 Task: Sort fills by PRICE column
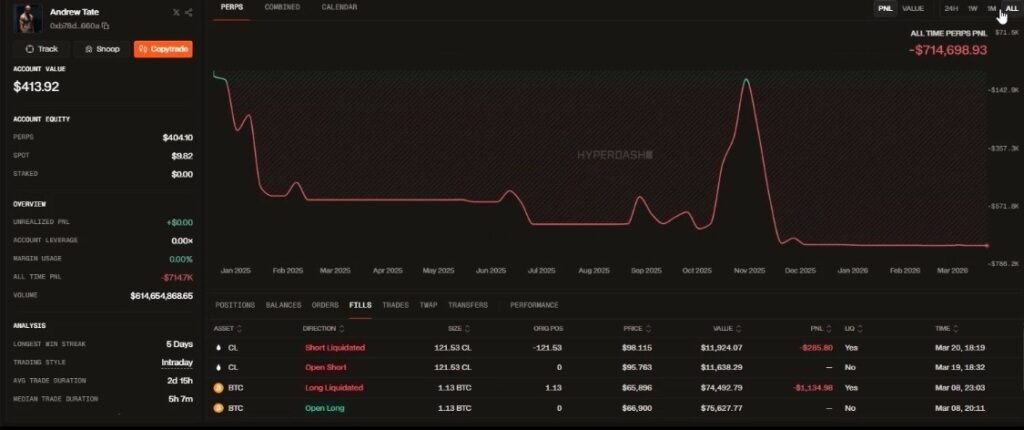tap(637, 329)
